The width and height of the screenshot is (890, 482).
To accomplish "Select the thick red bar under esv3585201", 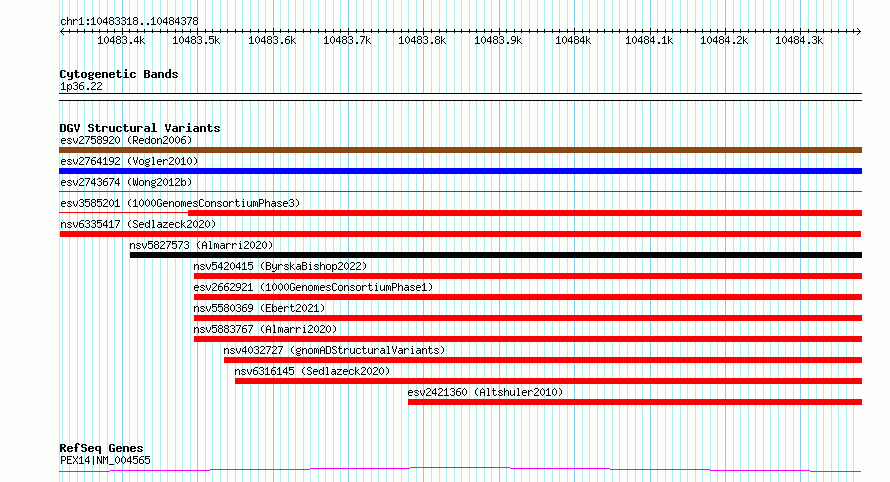I will [525, 213].
